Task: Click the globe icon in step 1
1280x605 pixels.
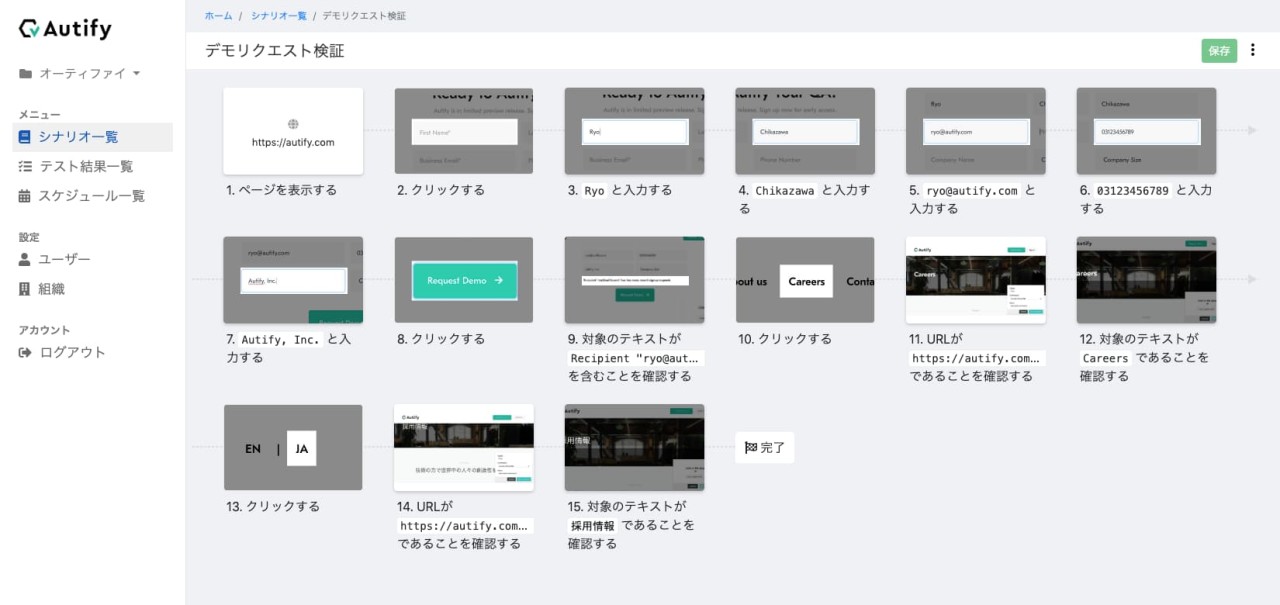Action: coord(293,124)
